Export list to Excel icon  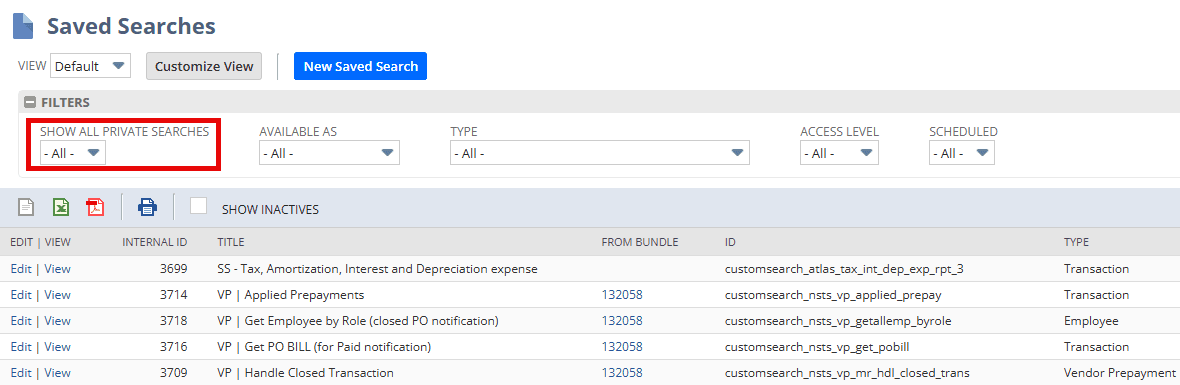pyautogui.click(x=61, y=207)
